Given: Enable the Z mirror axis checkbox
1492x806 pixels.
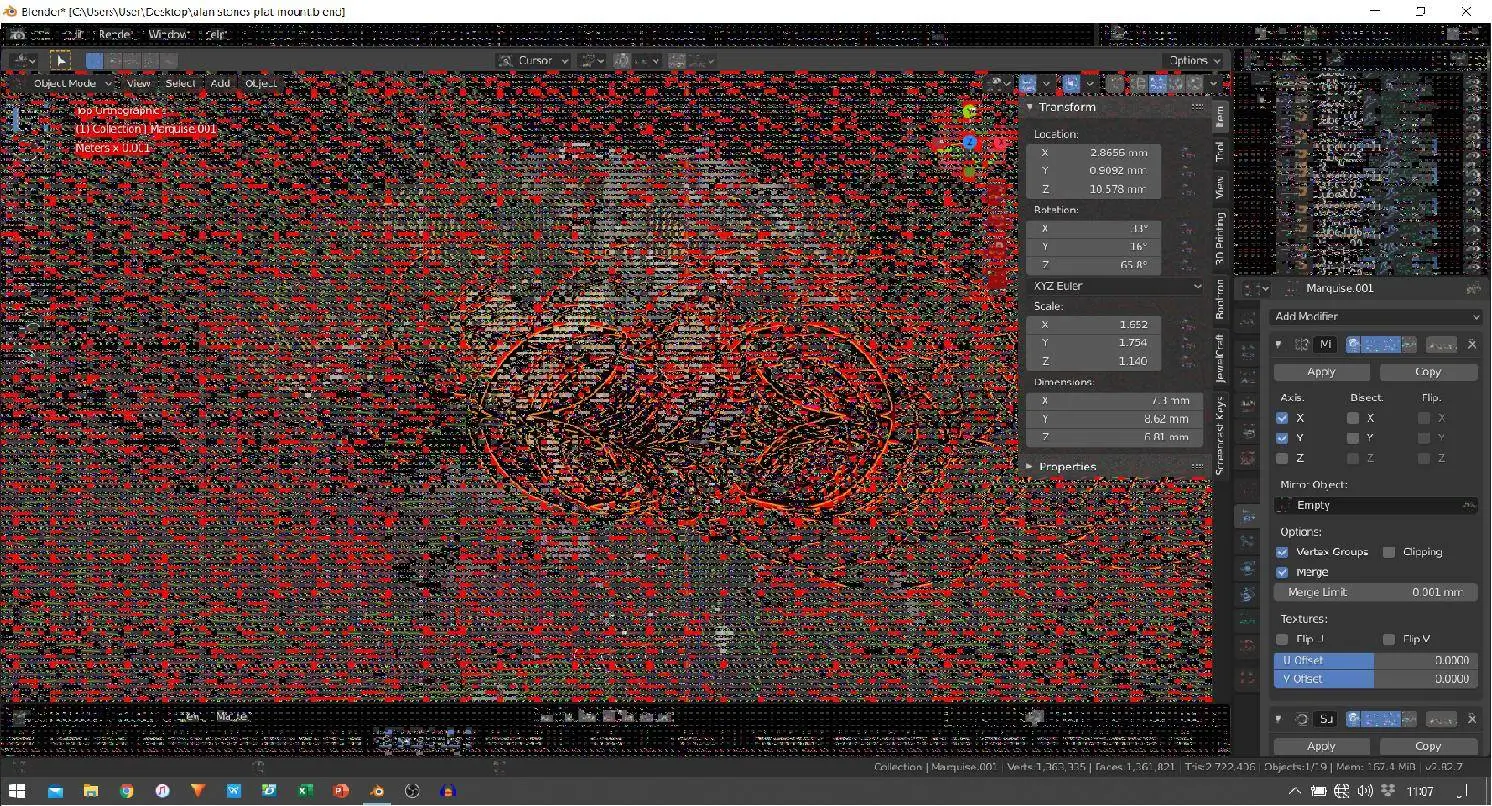Looking at the screenshot, I should [x=1282, y=458].
